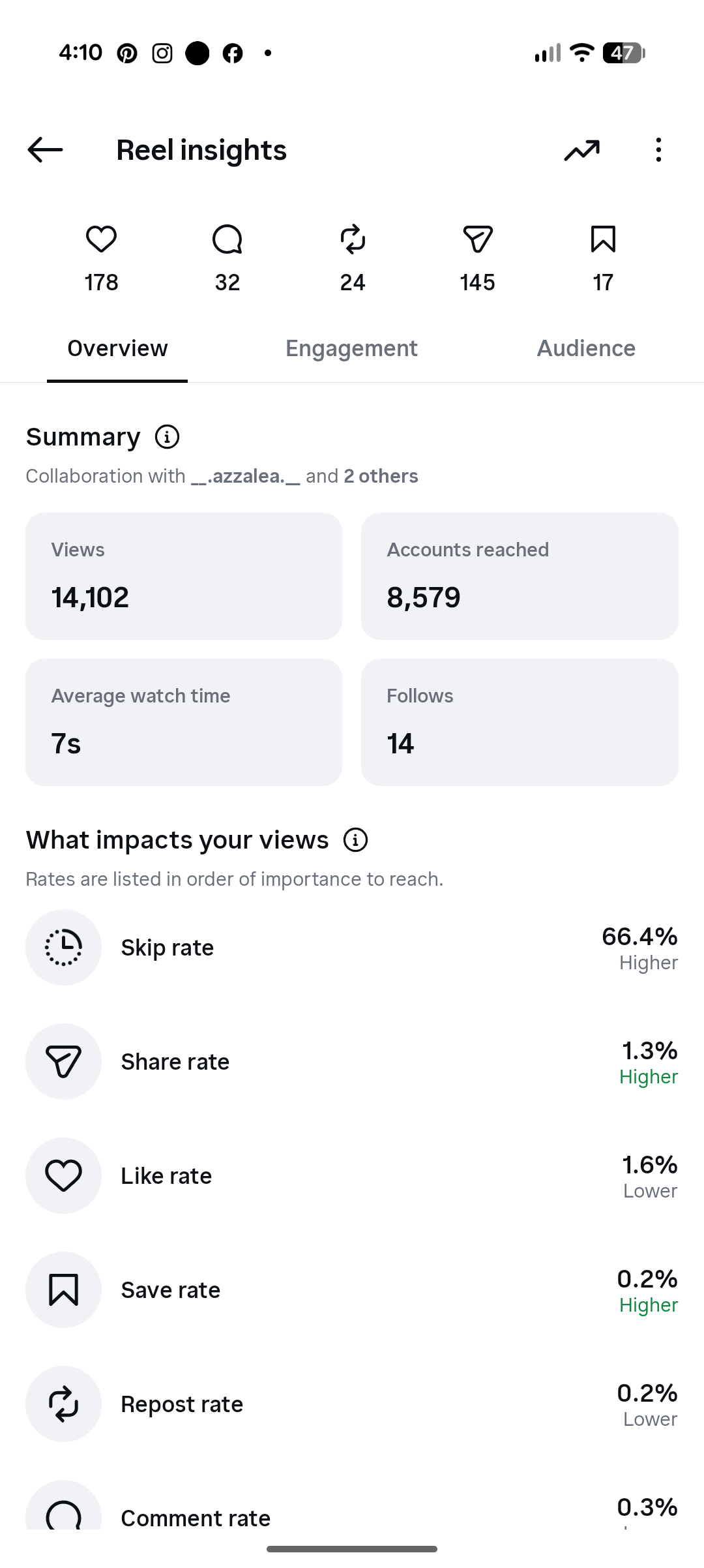
Task: Open the trending arrow boost icon
Action: (x=581, y=150)
